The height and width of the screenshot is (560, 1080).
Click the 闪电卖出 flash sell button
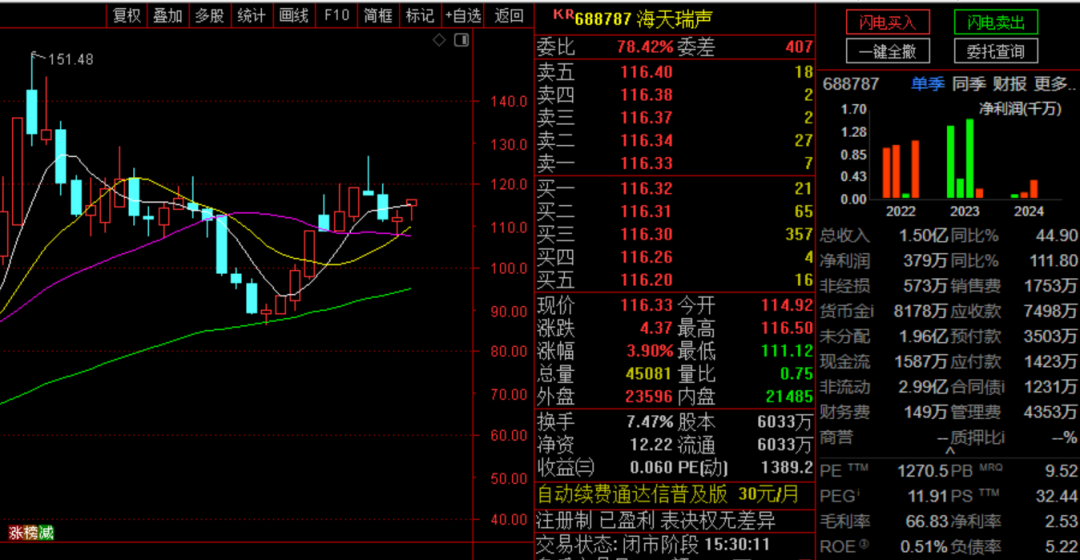(x=996, y=23)
